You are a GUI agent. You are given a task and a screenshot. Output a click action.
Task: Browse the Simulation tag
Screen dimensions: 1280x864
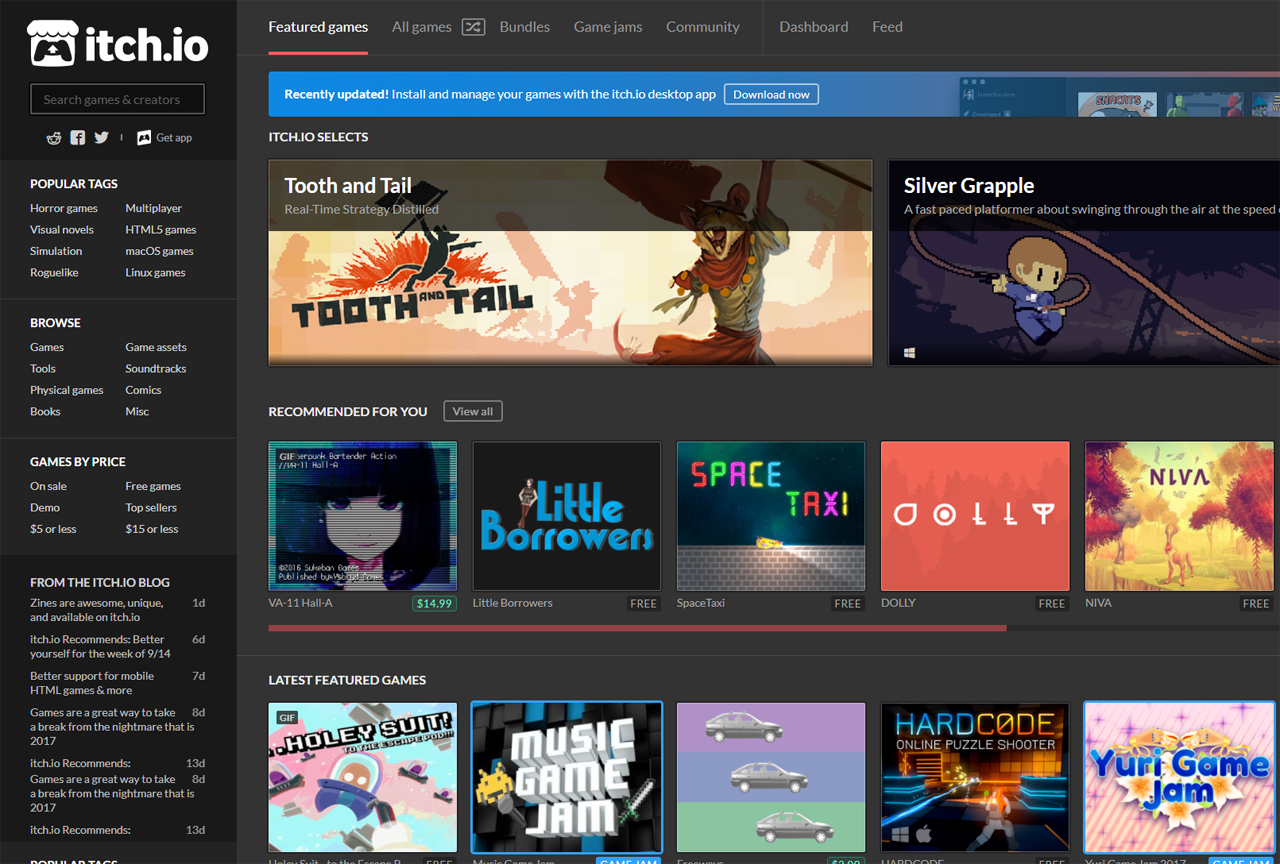[56, 251]
